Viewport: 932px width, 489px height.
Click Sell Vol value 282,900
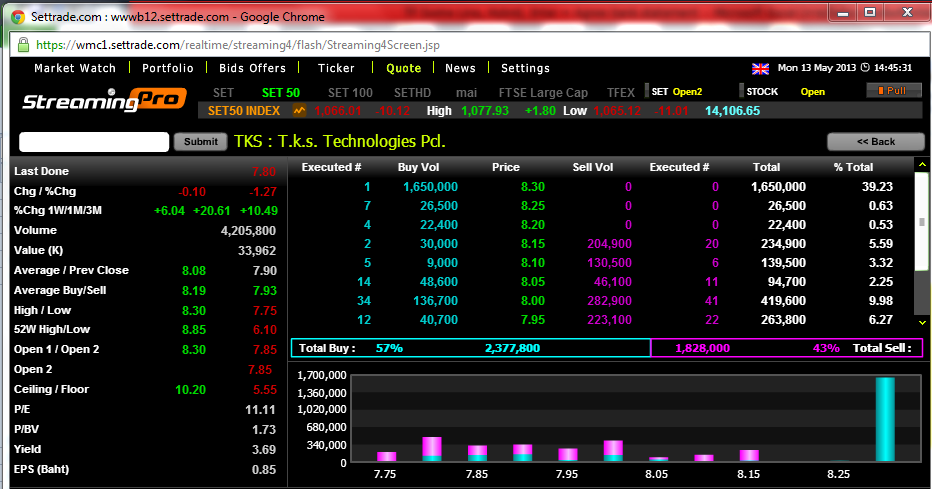tap(609, 301)
